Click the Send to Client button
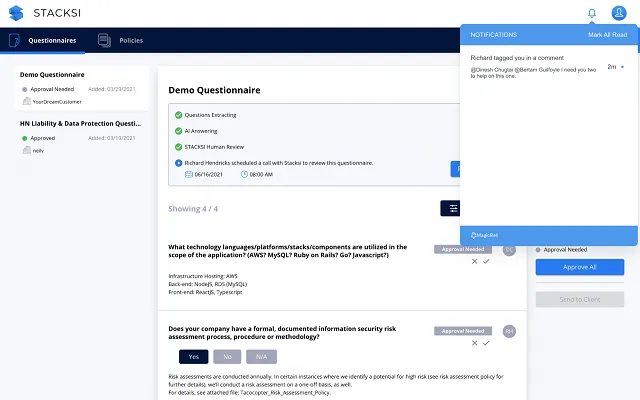 point(580,300)
